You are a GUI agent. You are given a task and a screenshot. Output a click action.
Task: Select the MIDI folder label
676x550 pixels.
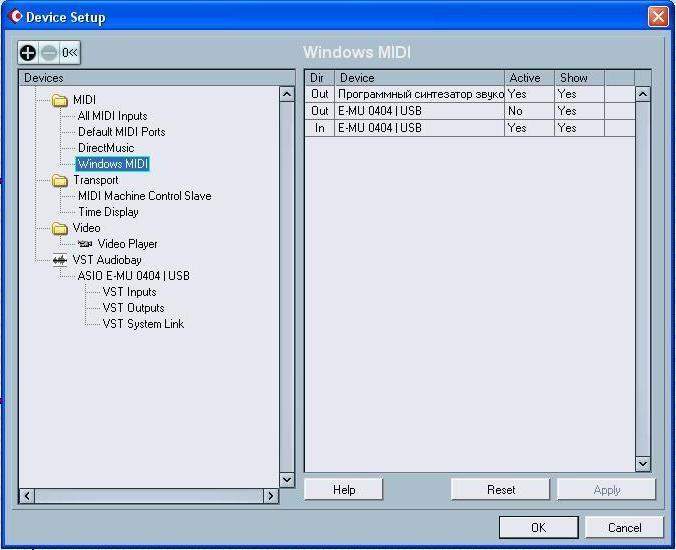[x=84, y=100]
